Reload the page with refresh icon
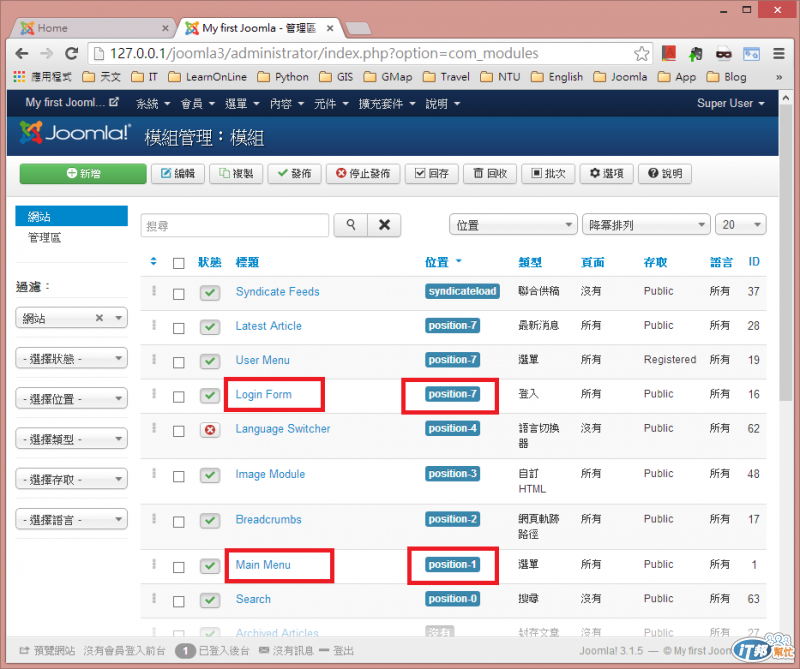Screen dimensions: 800x669 [71, 53]
